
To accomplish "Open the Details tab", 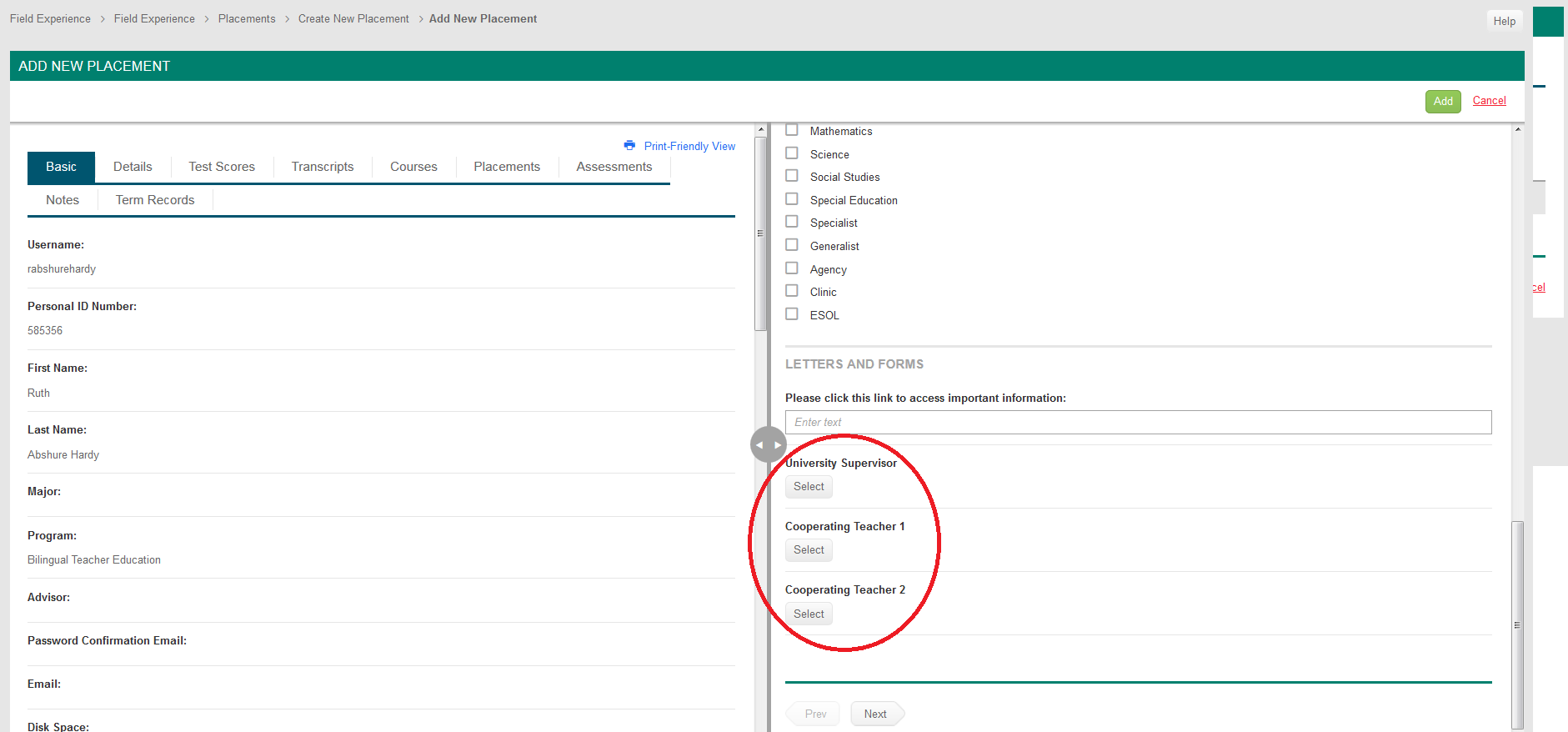I will point(133,167).
